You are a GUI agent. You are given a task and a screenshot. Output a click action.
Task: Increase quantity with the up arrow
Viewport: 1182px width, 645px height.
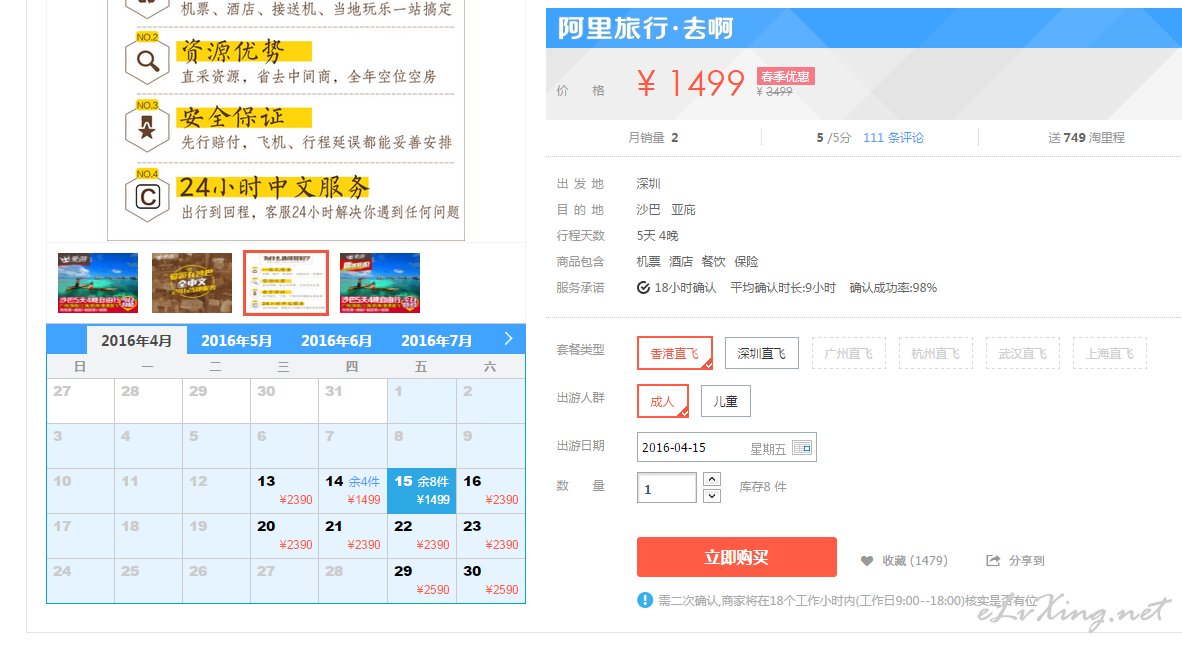tap(712, 479)
